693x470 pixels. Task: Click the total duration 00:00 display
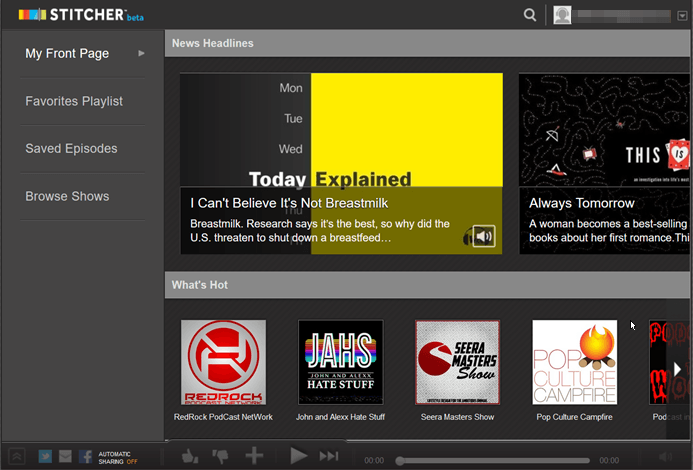pos(609,461)
